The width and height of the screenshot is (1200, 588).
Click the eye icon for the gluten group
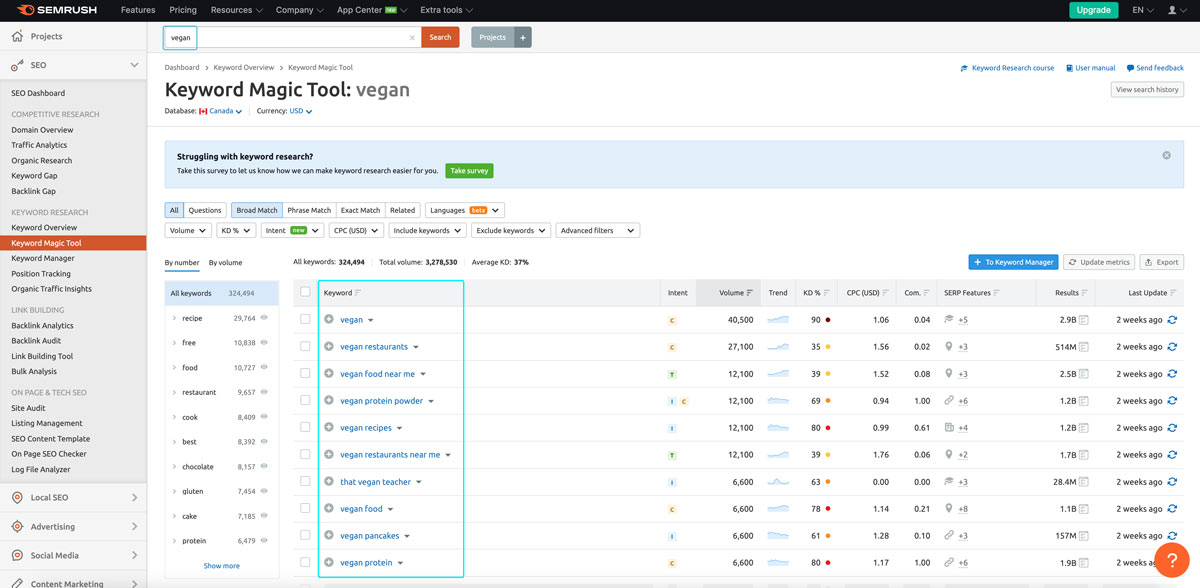coord(265,492)
